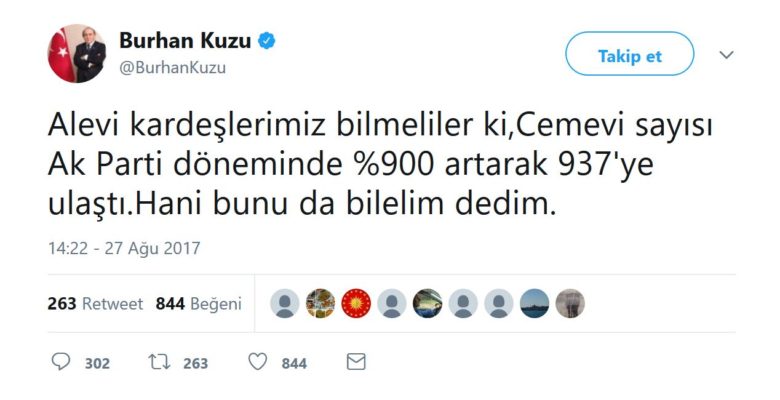Send tweet via direct message envelope icon
The width and height of the screenshot is (780, 400).
(x=356, y=362)
